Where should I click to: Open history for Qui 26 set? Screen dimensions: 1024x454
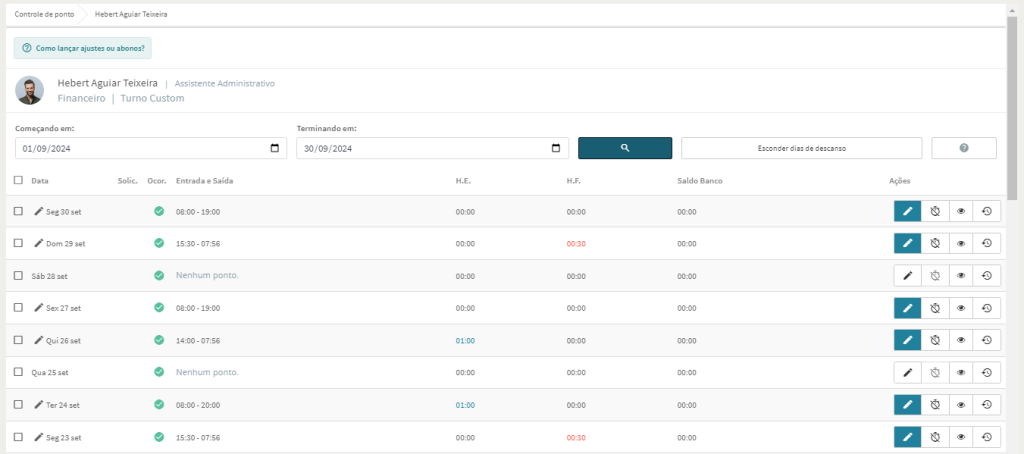(987, 340)
